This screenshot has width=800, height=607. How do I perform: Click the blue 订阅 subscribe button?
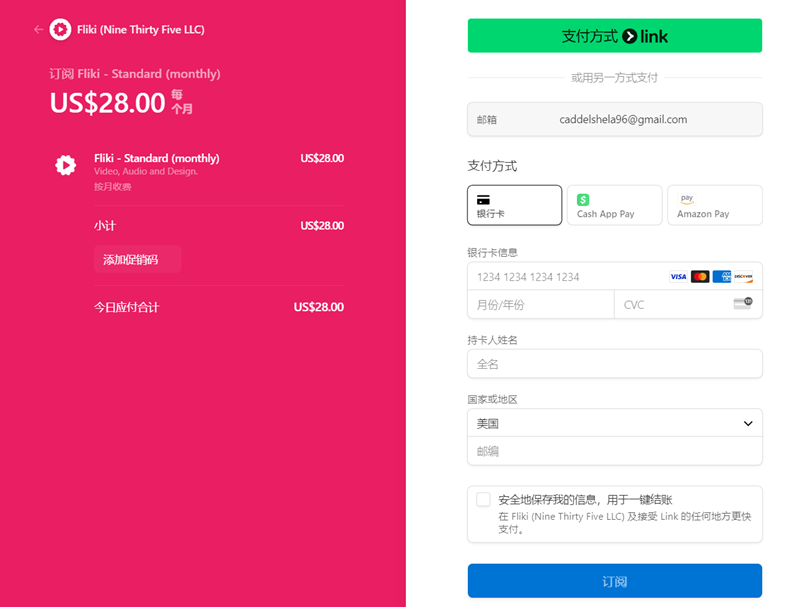(x=614, y=581)
